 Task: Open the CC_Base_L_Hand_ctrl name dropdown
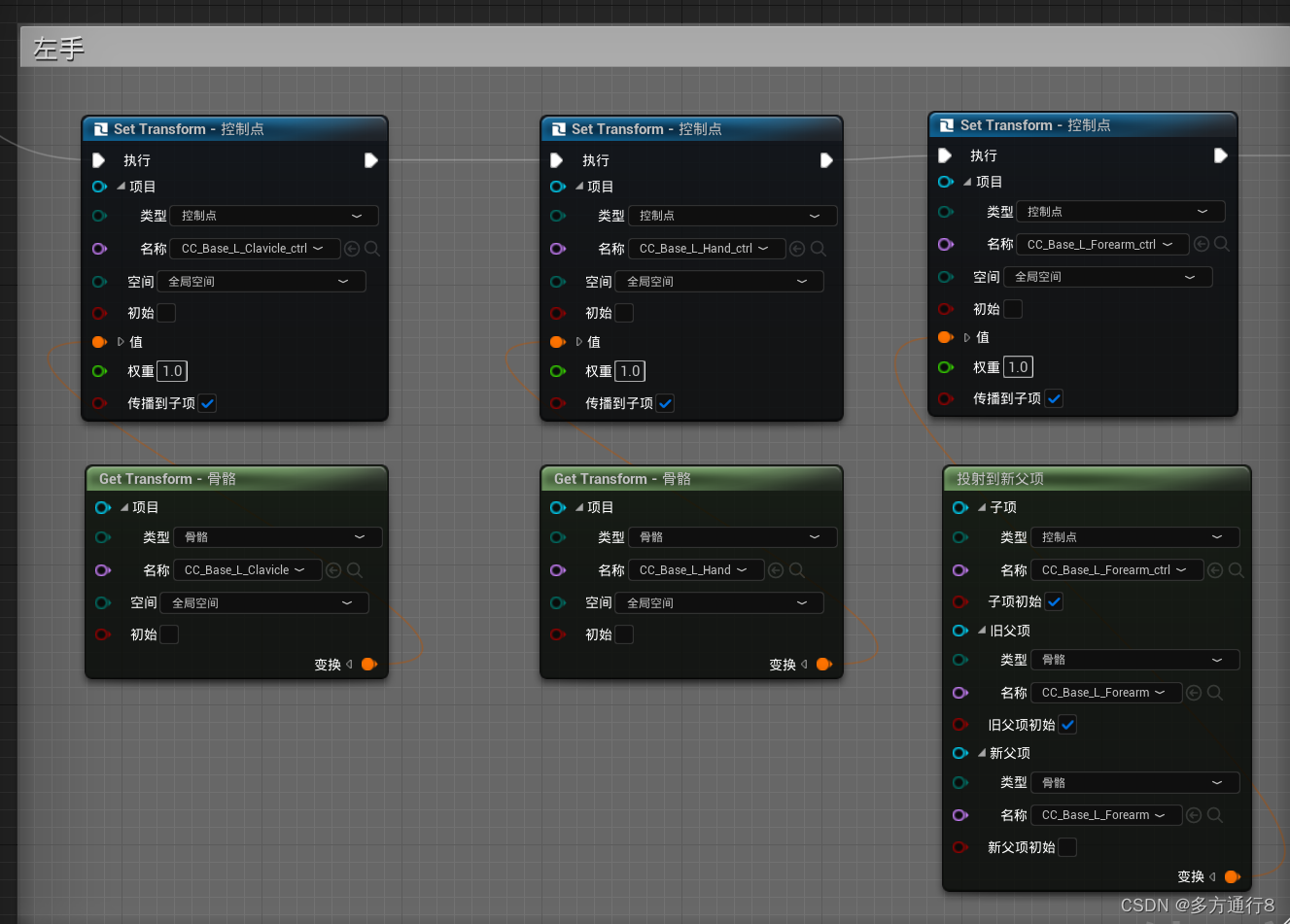707,248
